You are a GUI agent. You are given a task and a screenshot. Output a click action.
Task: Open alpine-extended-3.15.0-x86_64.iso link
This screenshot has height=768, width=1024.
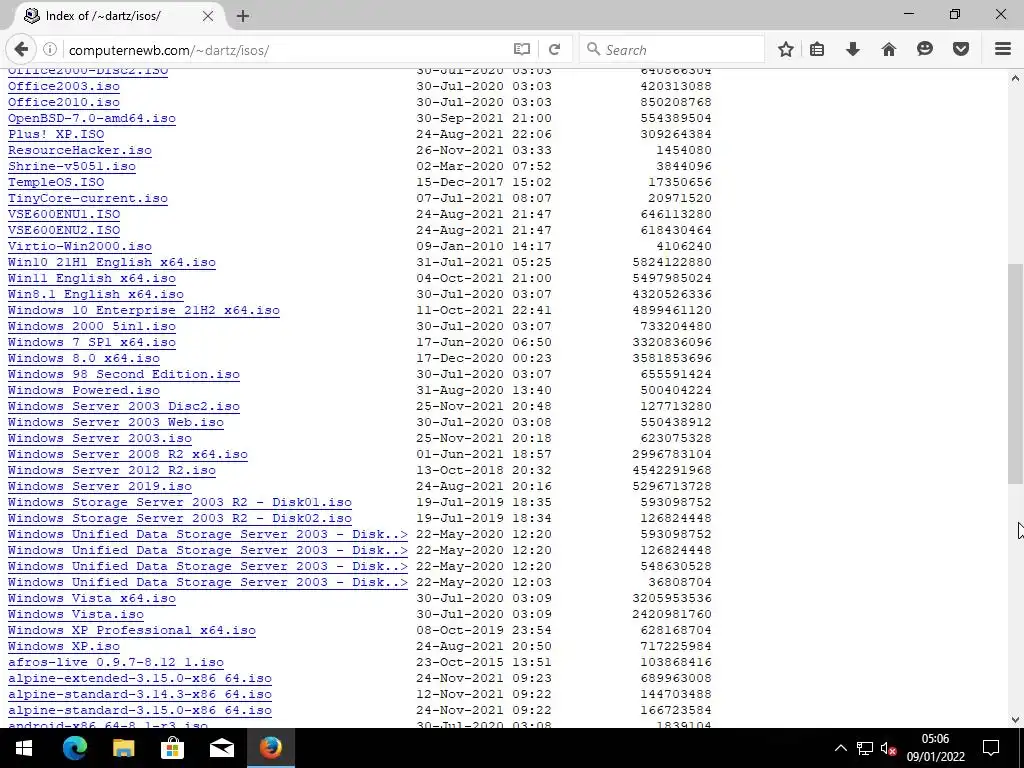coord(140,679)
